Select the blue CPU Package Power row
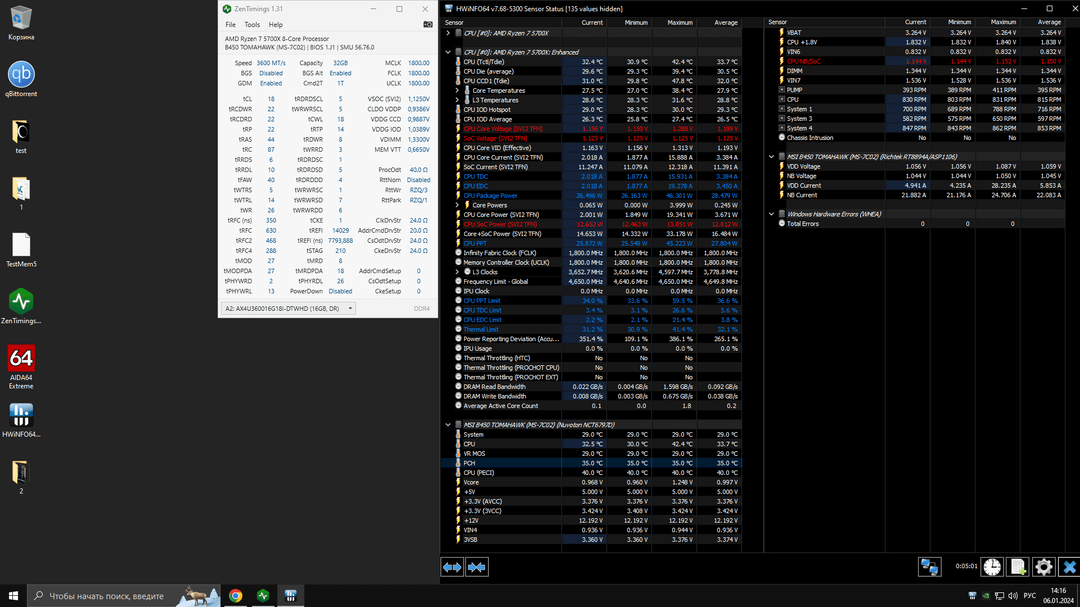 [x=591, y=195]
